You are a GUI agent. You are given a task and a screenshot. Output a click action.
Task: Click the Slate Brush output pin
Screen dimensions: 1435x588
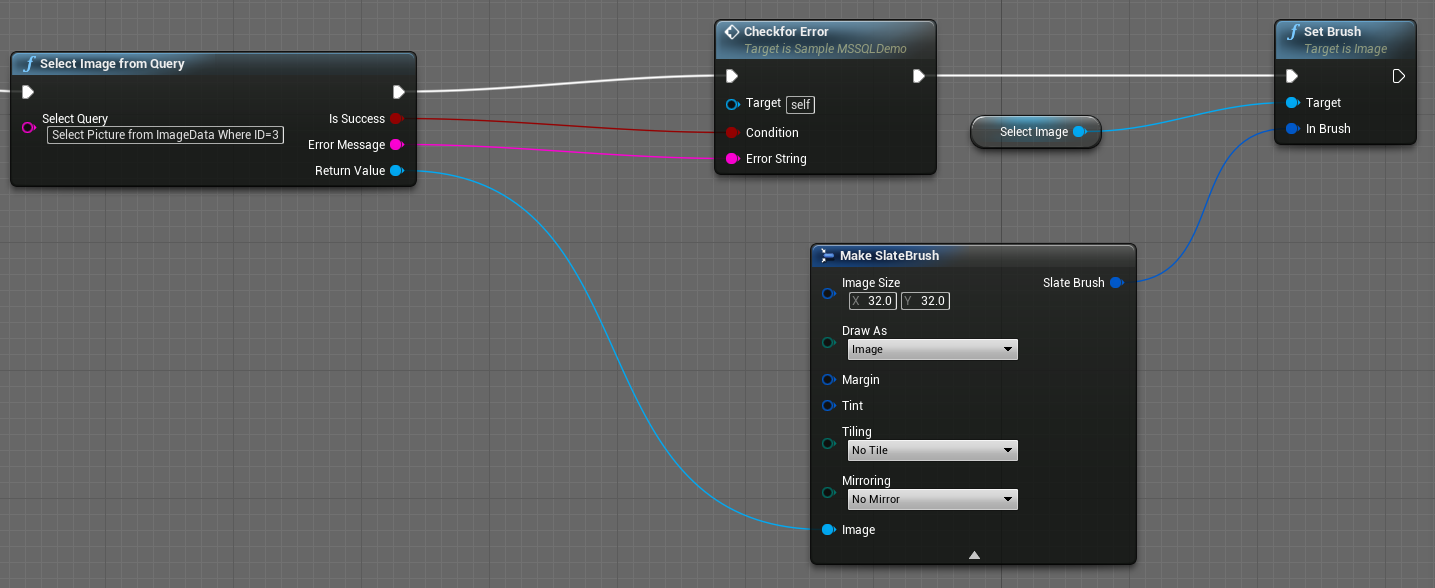(1116, 283)
